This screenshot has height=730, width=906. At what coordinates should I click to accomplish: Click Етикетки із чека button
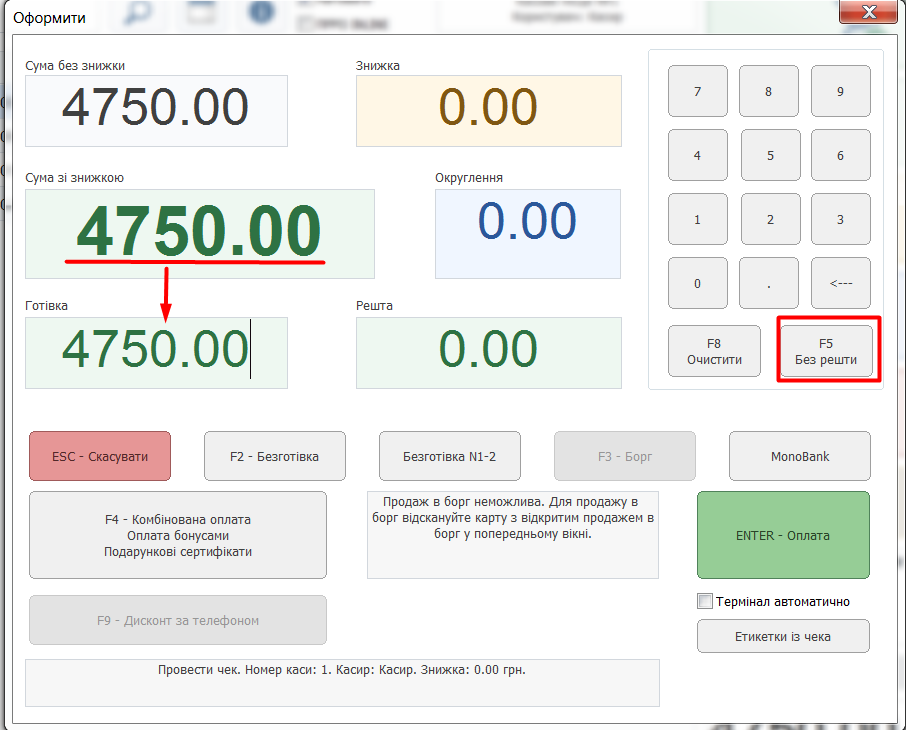pos(783,636)
